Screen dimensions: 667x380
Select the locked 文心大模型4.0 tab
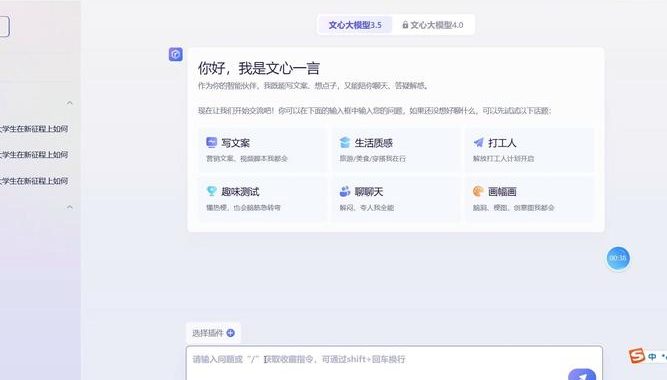point(433,25)
